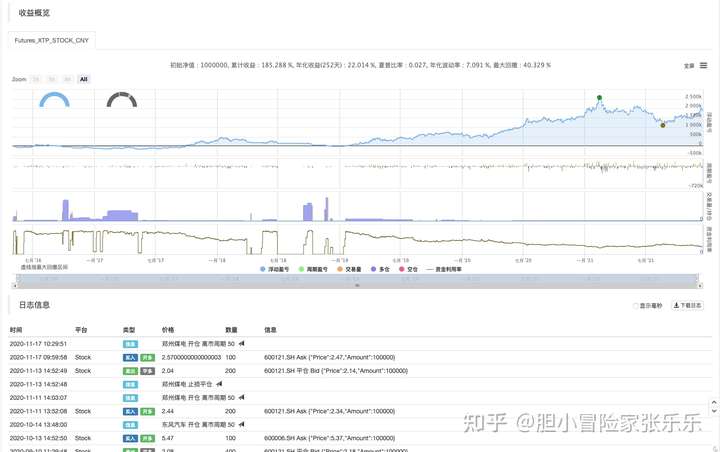Viewport: 720px width, 452px height.
Task: Open the chart hamburger menu icon
Action: (703, 65)
